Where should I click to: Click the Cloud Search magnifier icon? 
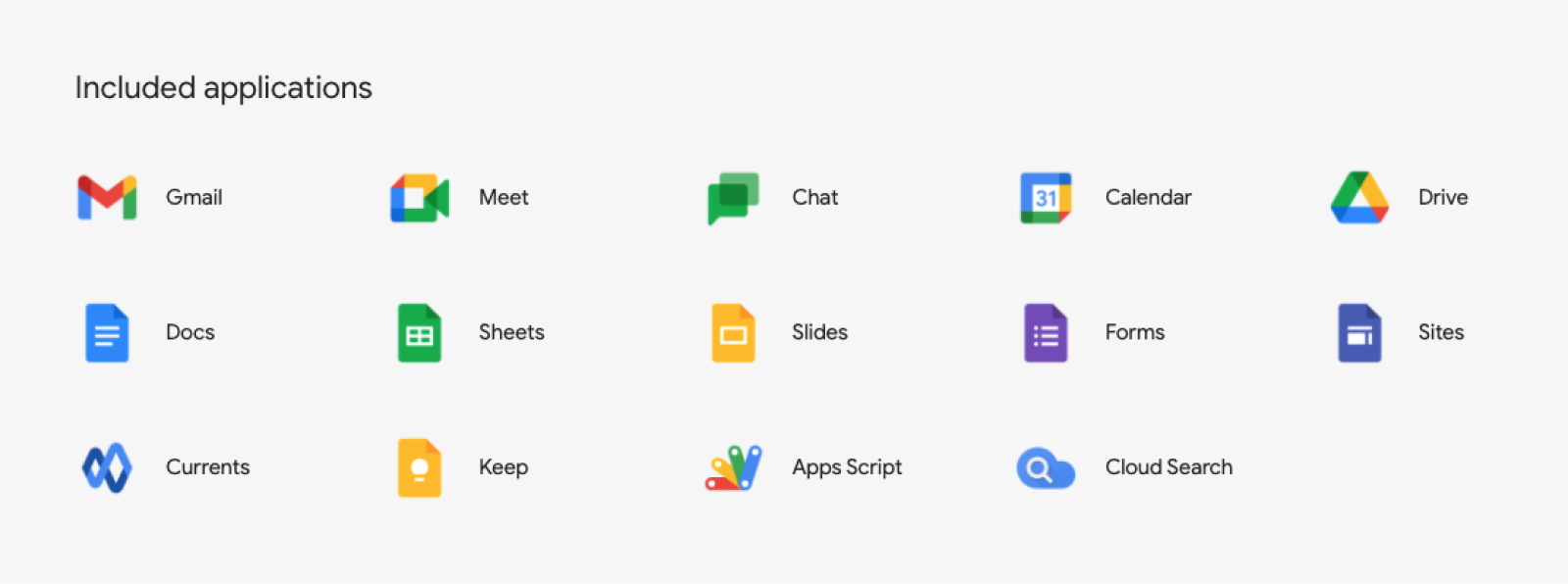click(1046, 469)
